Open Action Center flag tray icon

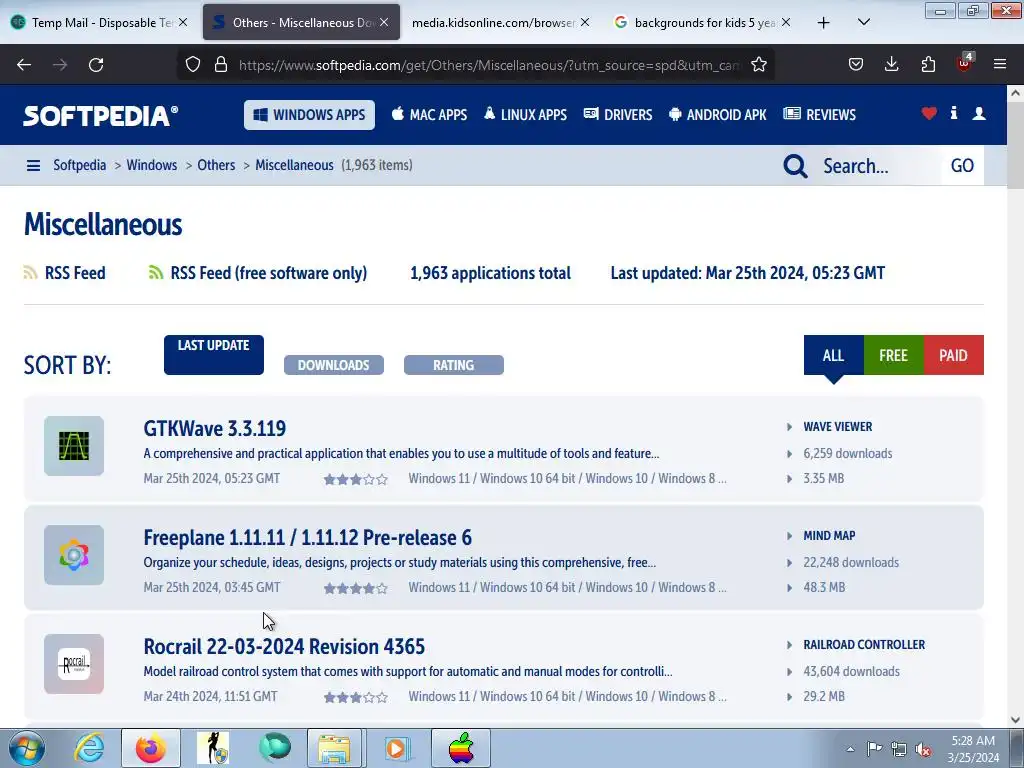(874, 749)
